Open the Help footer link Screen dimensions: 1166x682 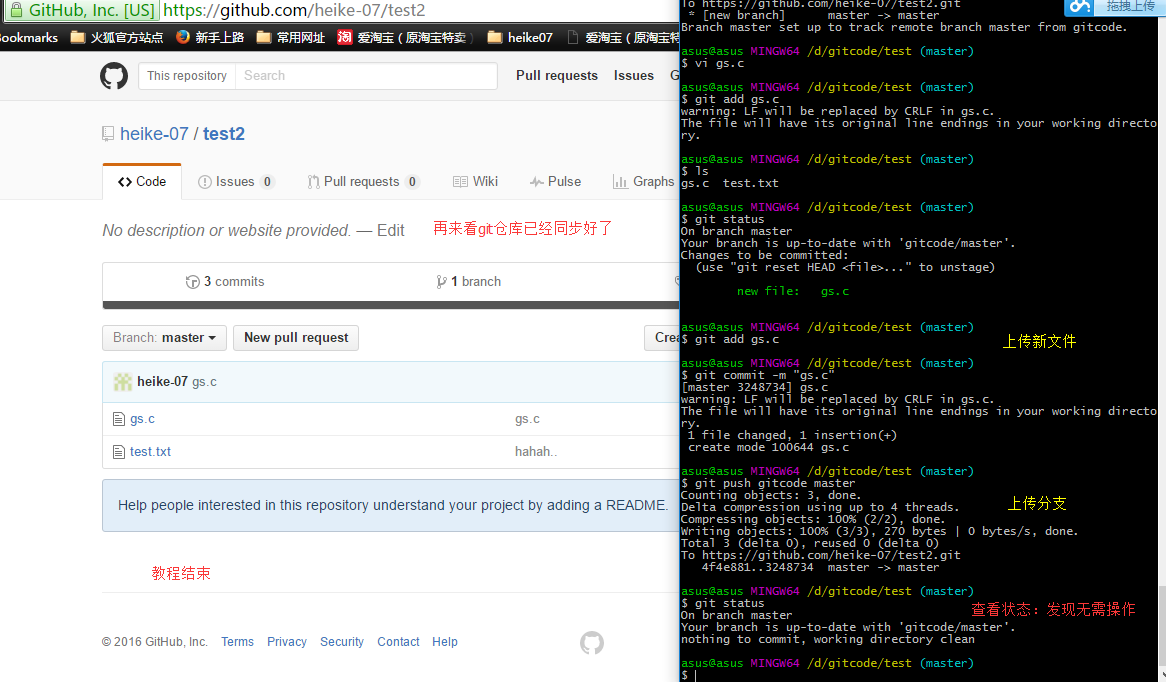click(x=445, y=642)
